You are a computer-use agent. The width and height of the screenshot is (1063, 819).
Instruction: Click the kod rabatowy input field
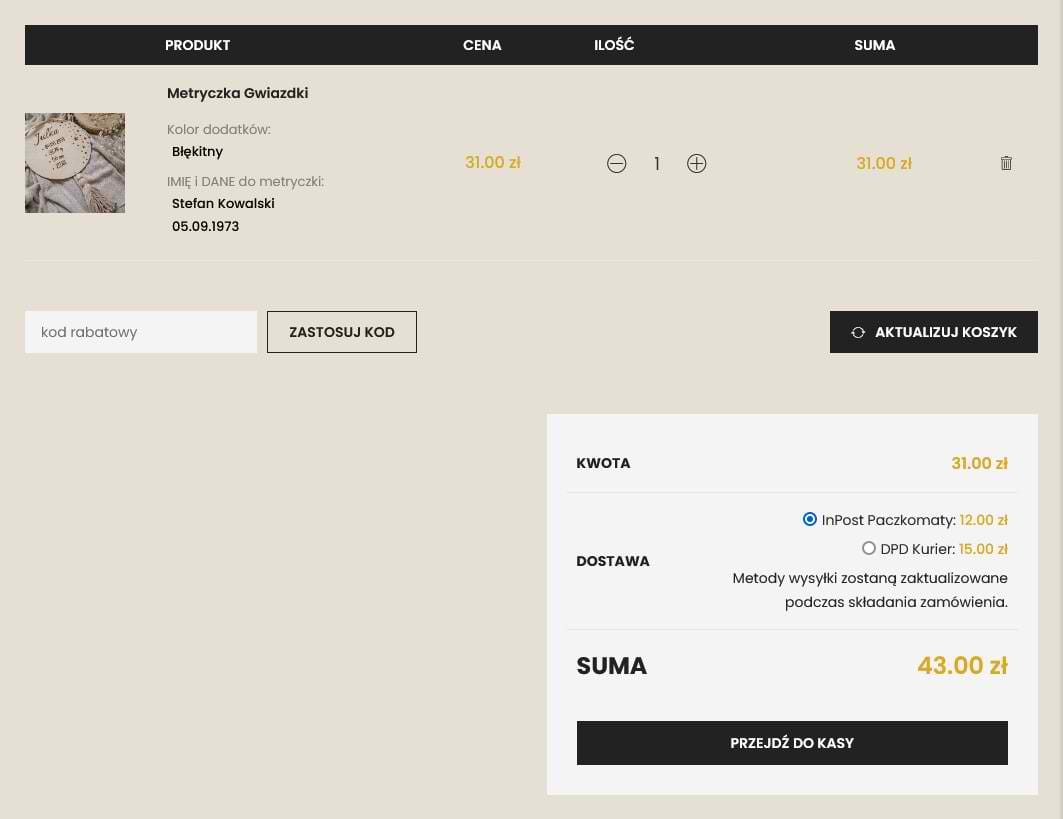(141, 332)
